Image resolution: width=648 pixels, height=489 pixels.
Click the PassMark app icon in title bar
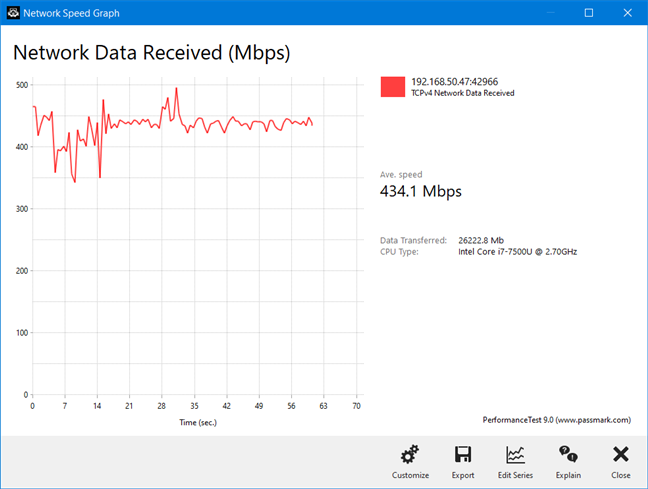click(13, 13)
